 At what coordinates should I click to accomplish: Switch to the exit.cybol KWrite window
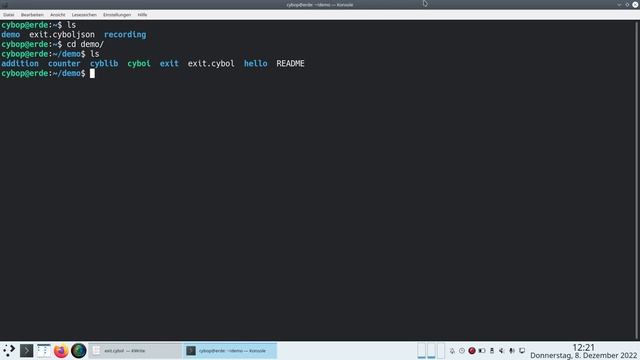(x=135, y=351)
